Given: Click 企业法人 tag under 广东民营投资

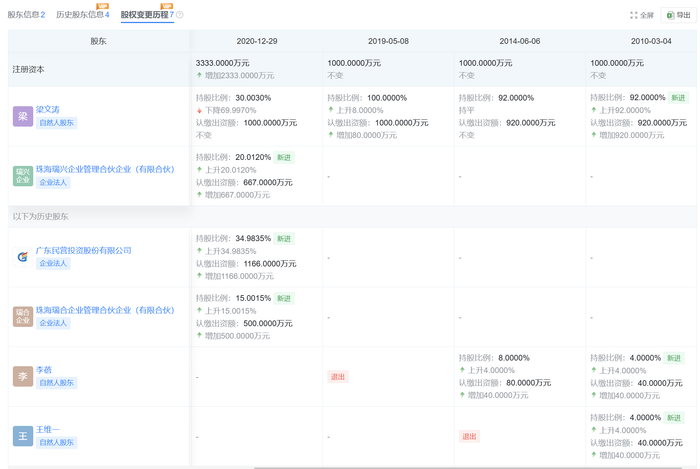Looking at the screenshot, I should (x=53, y=263).
